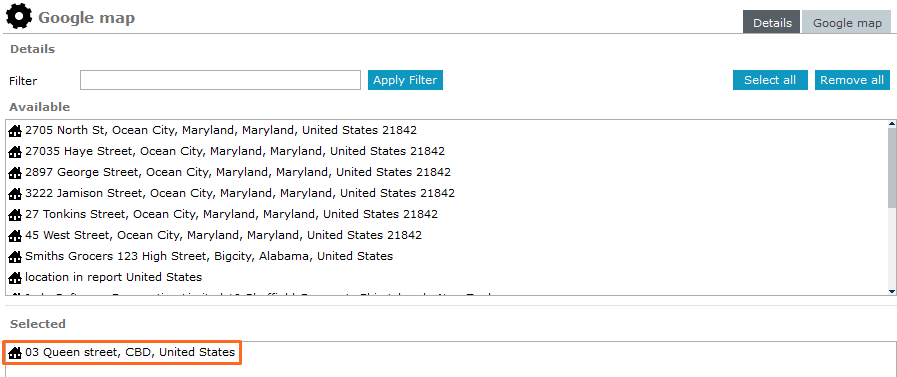The image size is (897, 377).
Task: Click house icon for 03 Queen street
Action: tap(15, 353)
